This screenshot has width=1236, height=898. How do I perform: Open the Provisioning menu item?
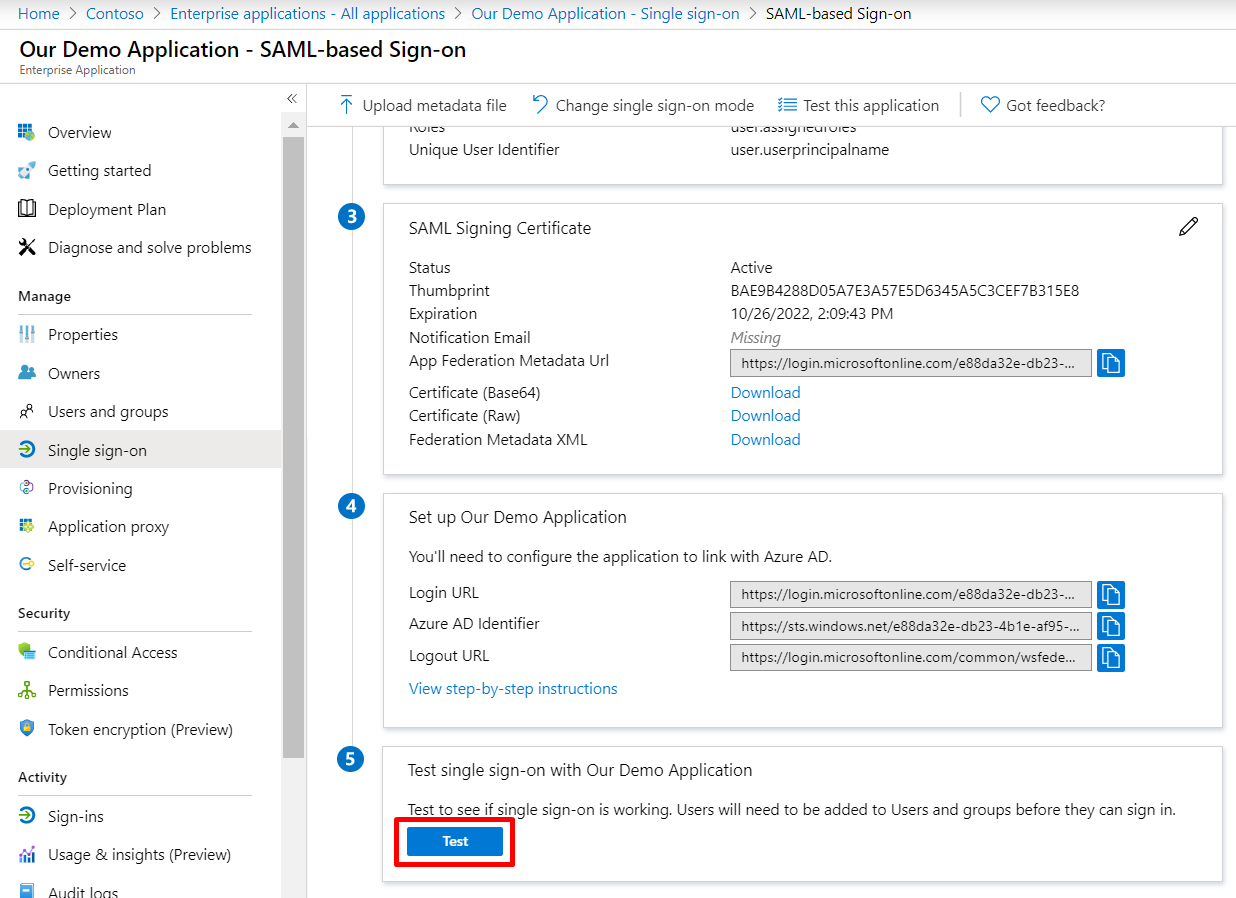90,488
